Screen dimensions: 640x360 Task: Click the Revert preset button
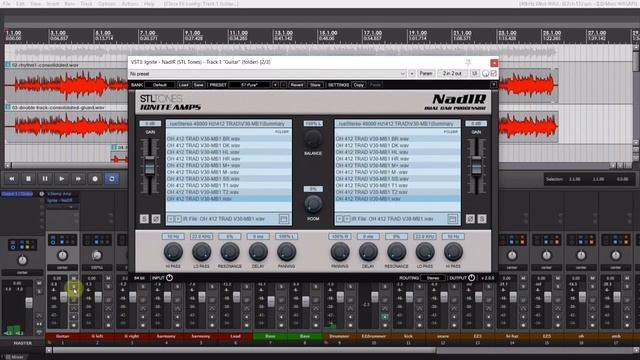297,85
